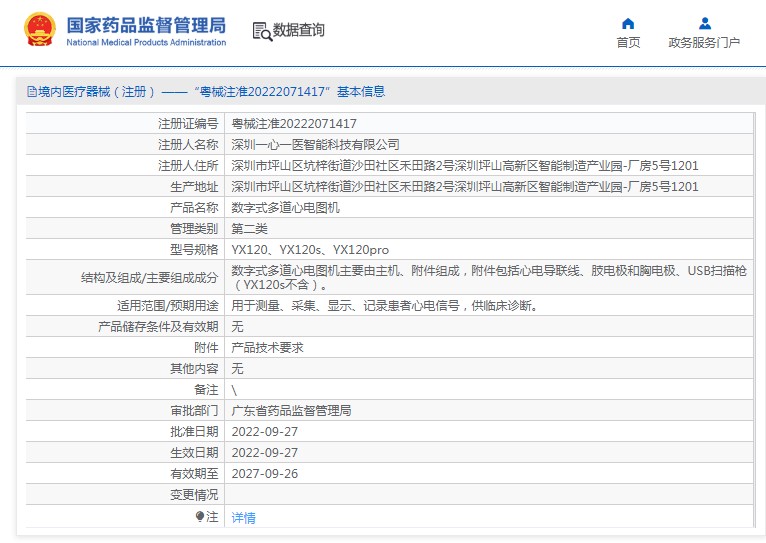Viewport: 766px width, 543px height.
Task: Select the 其他内容 value 无
Action: tap(237, 369)
